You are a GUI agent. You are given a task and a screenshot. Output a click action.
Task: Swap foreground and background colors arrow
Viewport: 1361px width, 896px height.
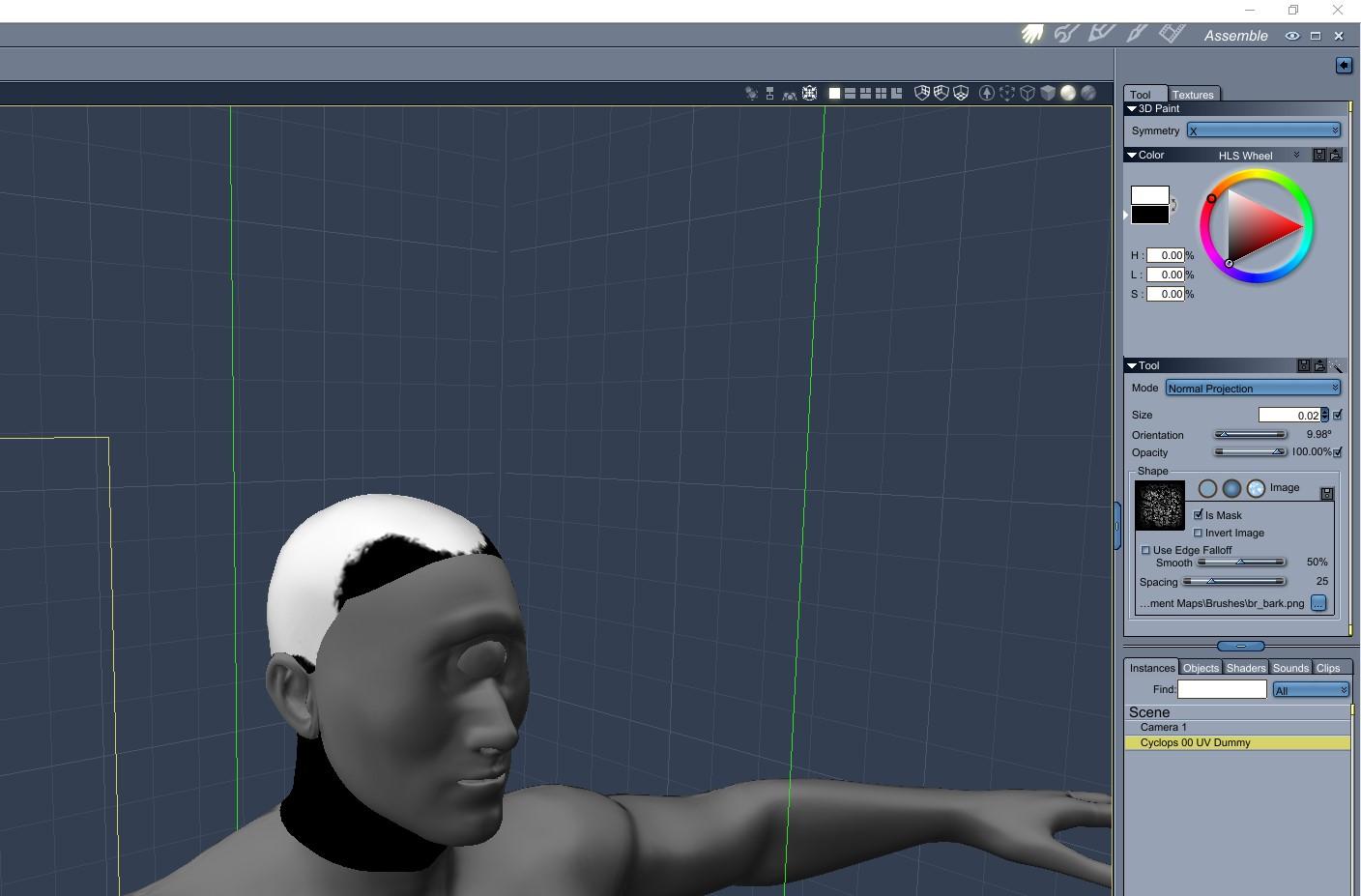[x=1173, y=205]
